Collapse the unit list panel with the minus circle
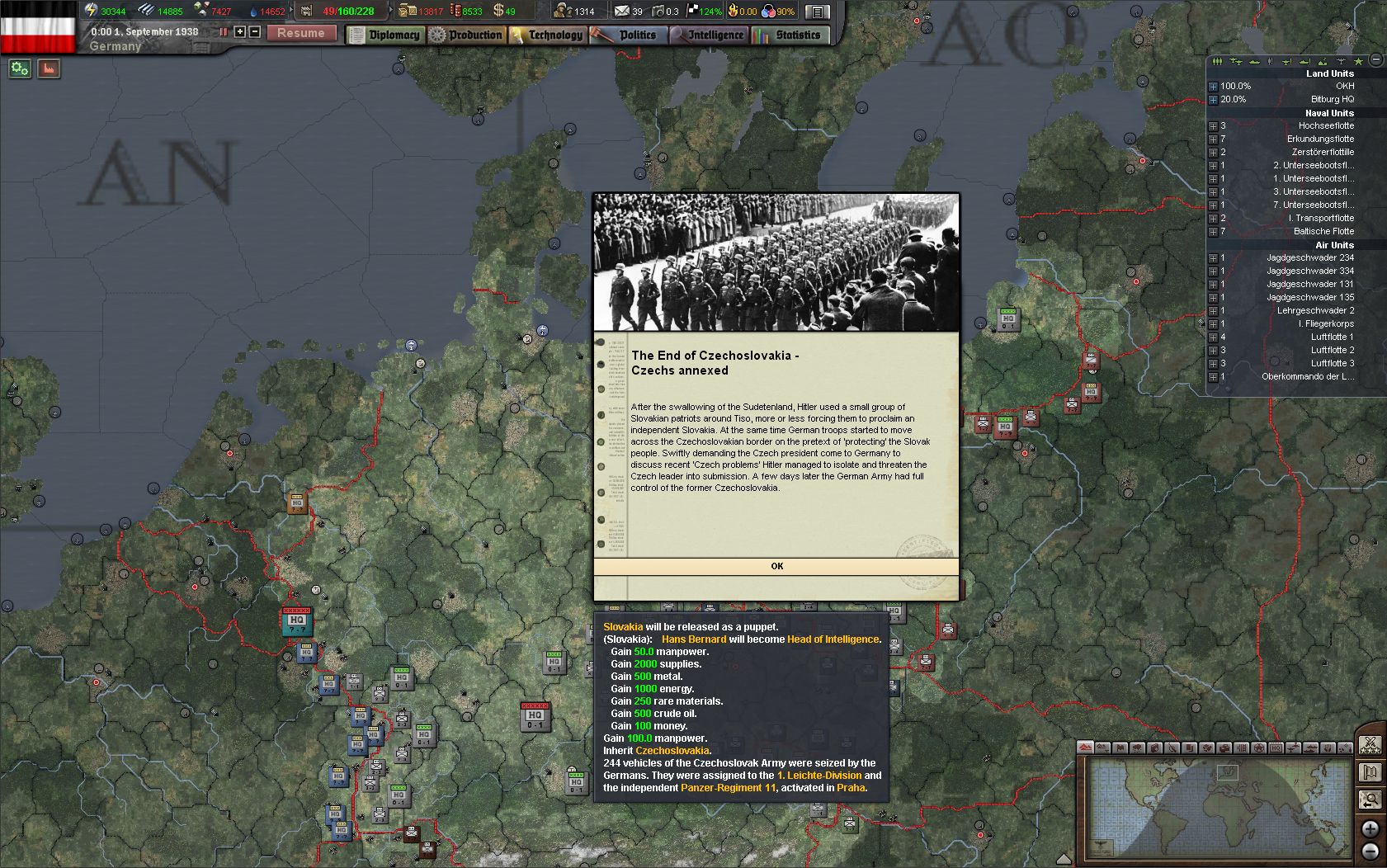This screenshot has width=1387, height=868. click(1375, 60)
